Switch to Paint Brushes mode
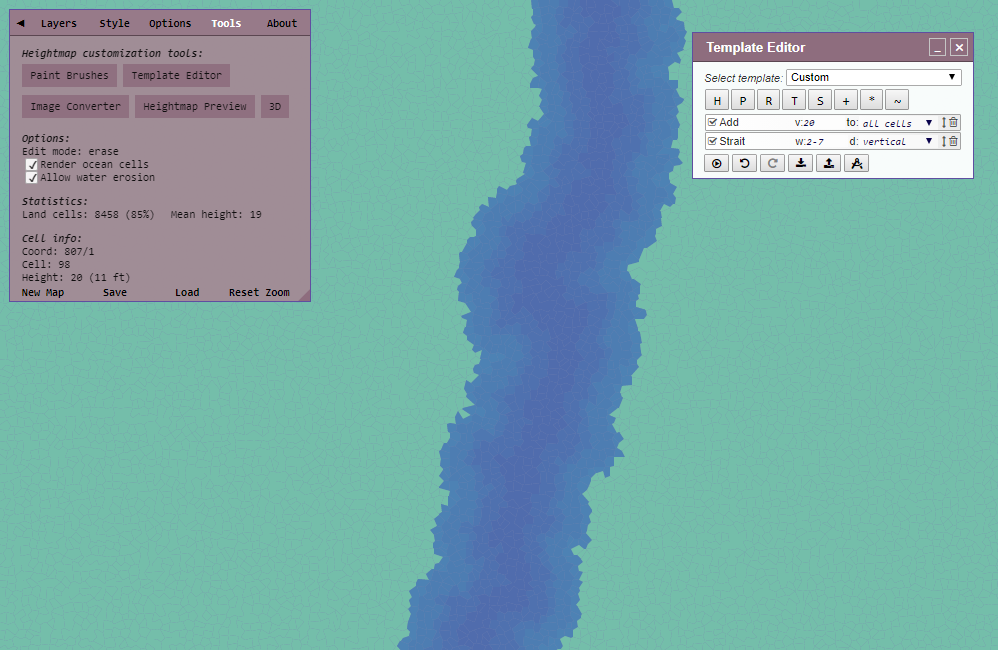 pos(69,75)
